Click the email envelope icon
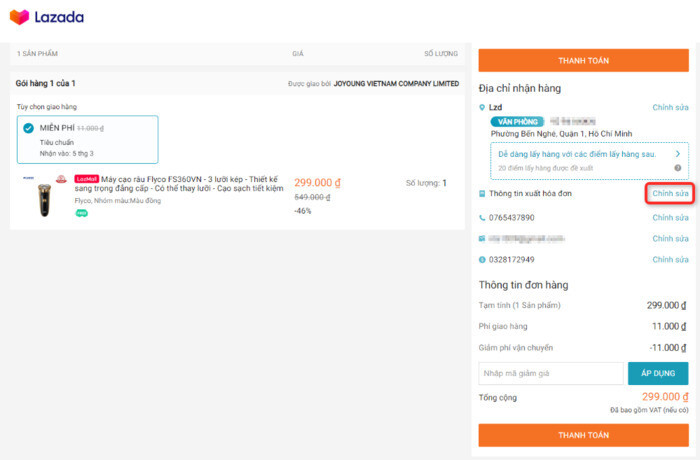This screenshot has width=700, height=460. (482, 239)
